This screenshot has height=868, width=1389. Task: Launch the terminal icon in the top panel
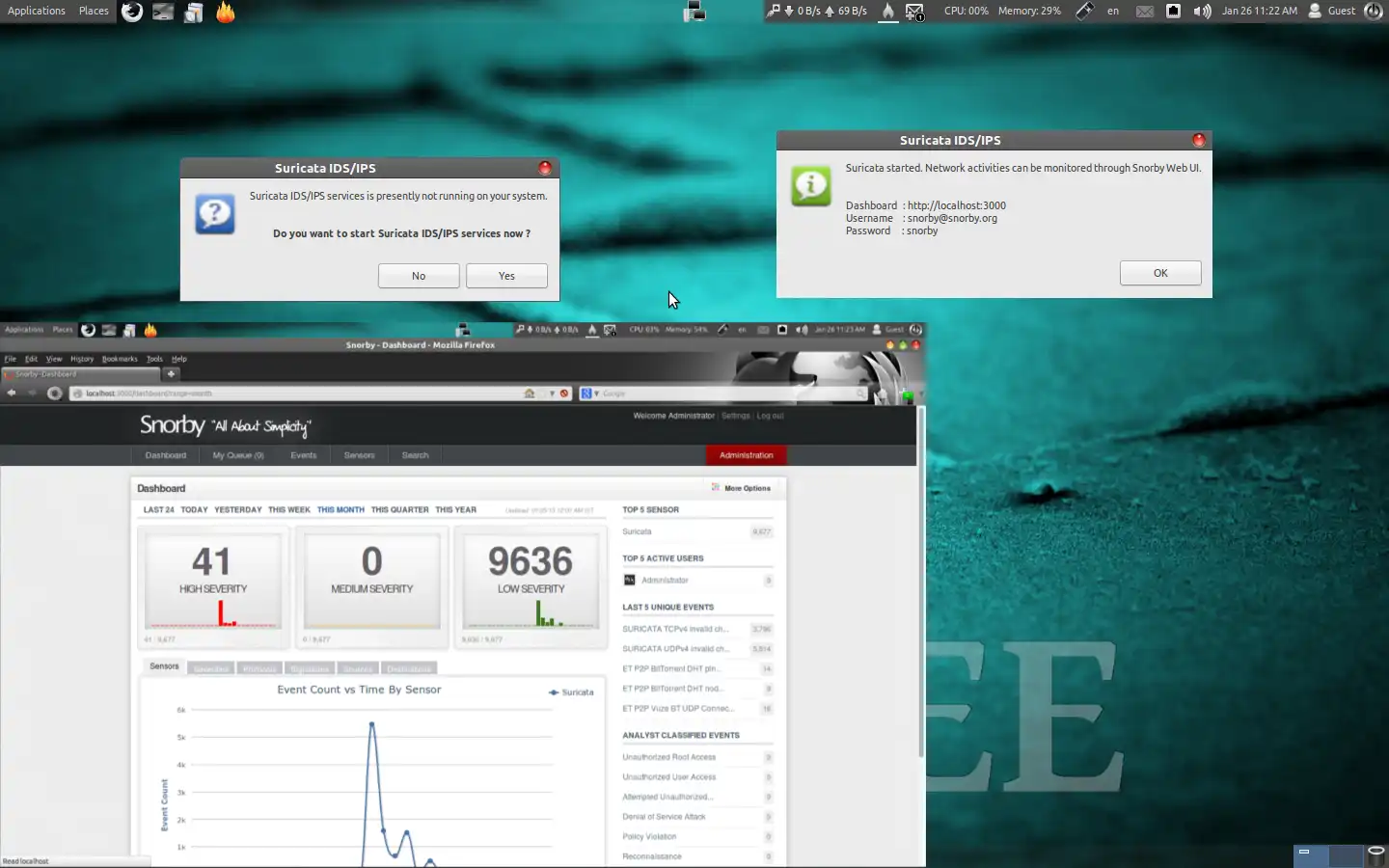tap(163, 12)
